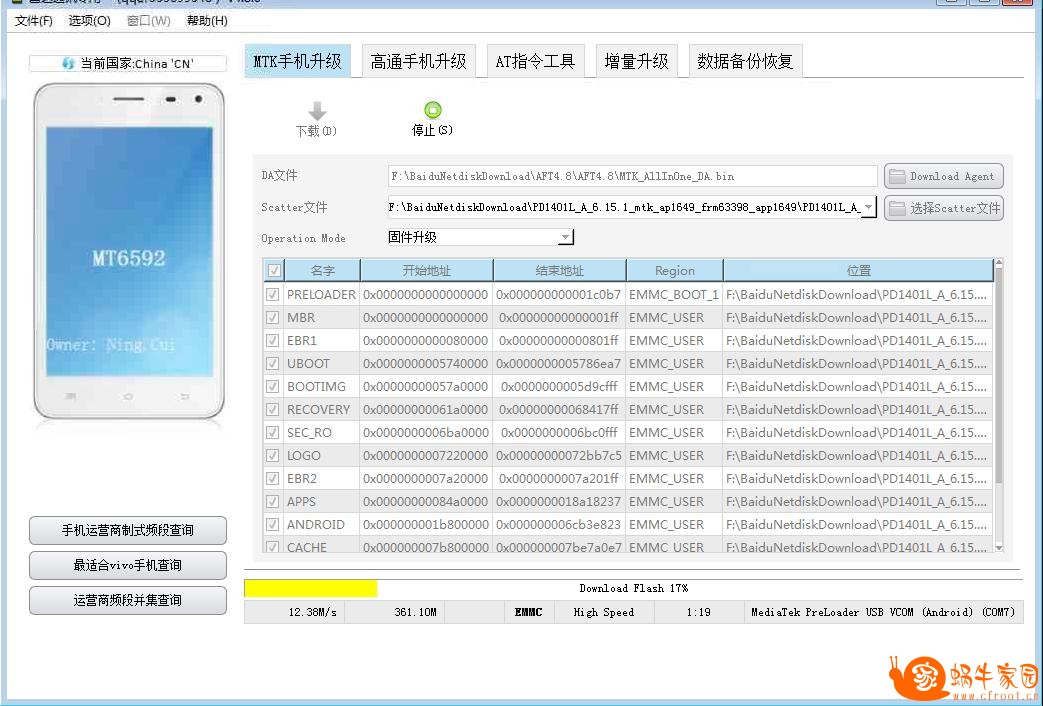
Task: Uncheck the PRELOADER partition checkbox
Action: coord(273,295)
